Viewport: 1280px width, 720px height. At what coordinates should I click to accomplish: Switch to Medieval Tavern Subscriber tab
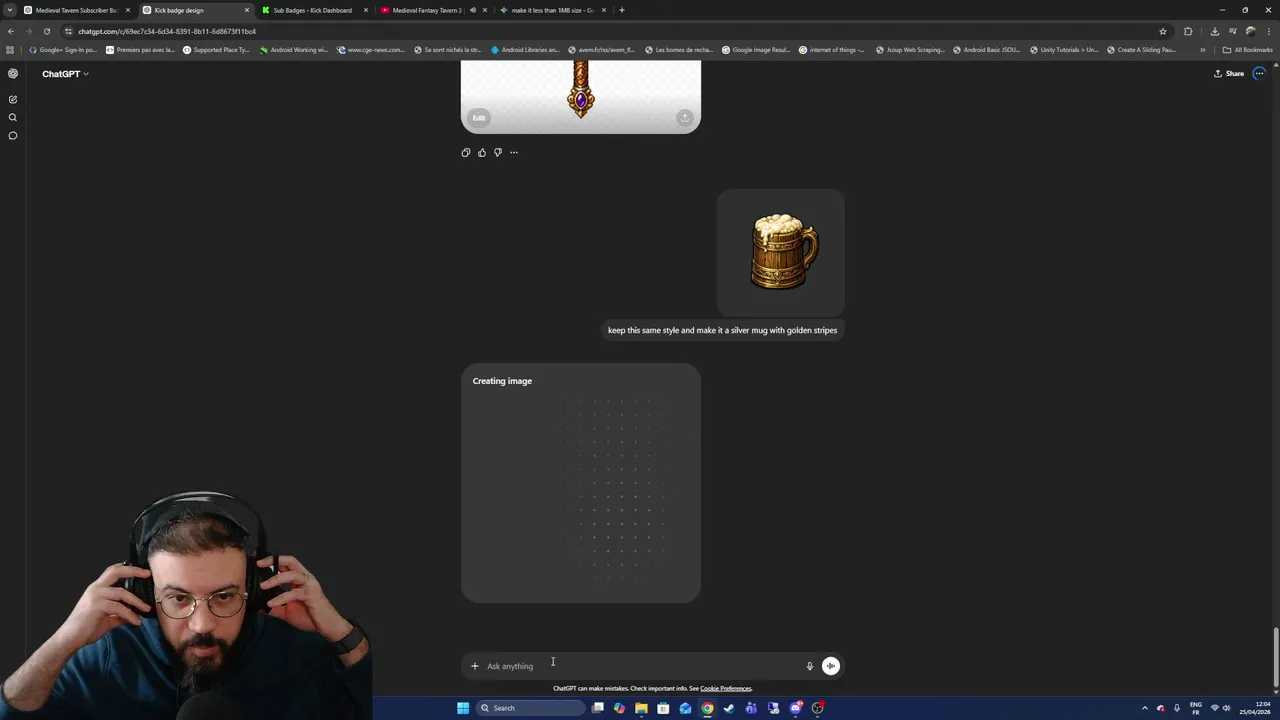pos(76,10)
